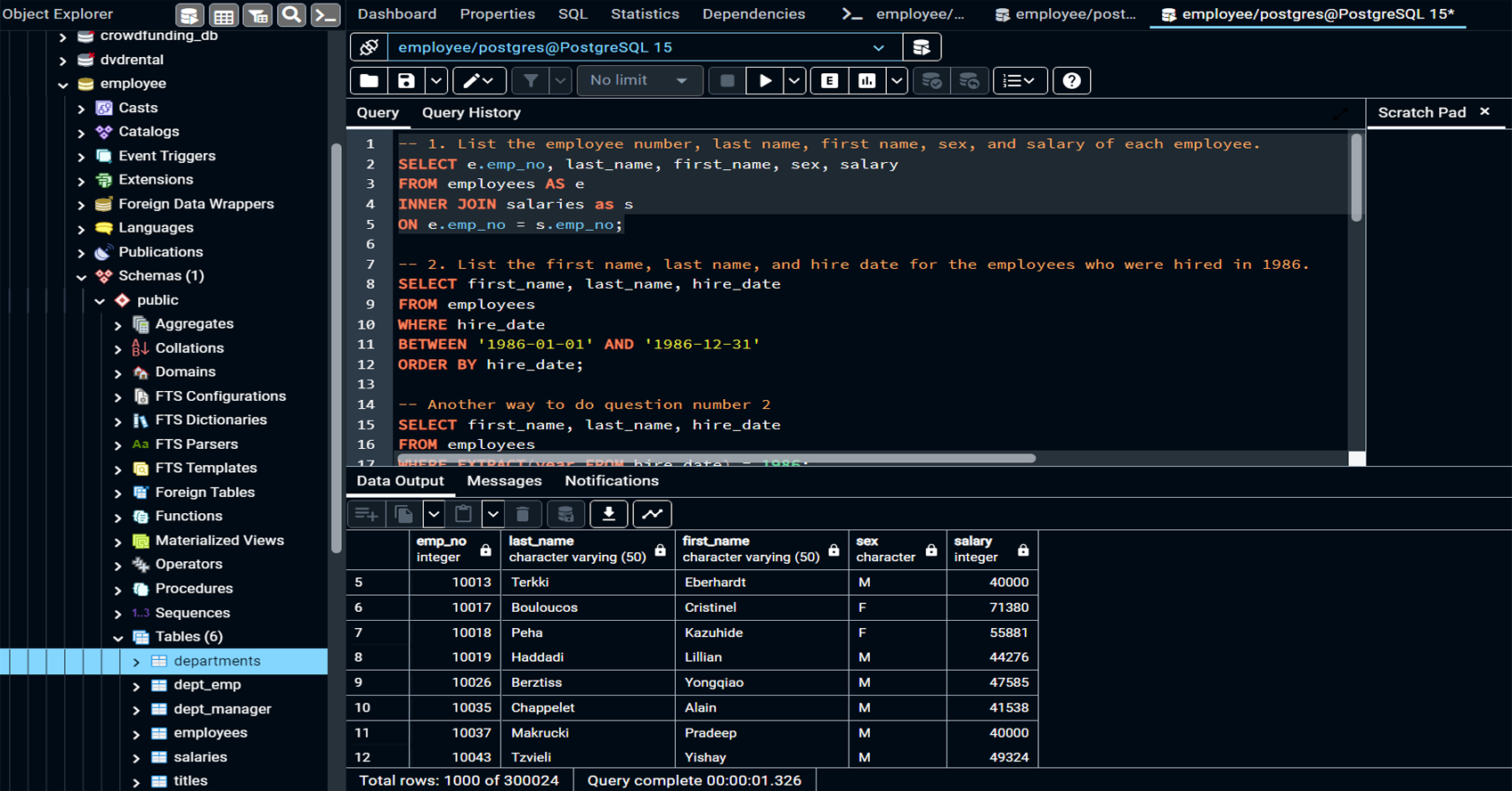Click the Explain Analyze chart icon
This screenshot has height=791, width=1512.
(866, 81)
